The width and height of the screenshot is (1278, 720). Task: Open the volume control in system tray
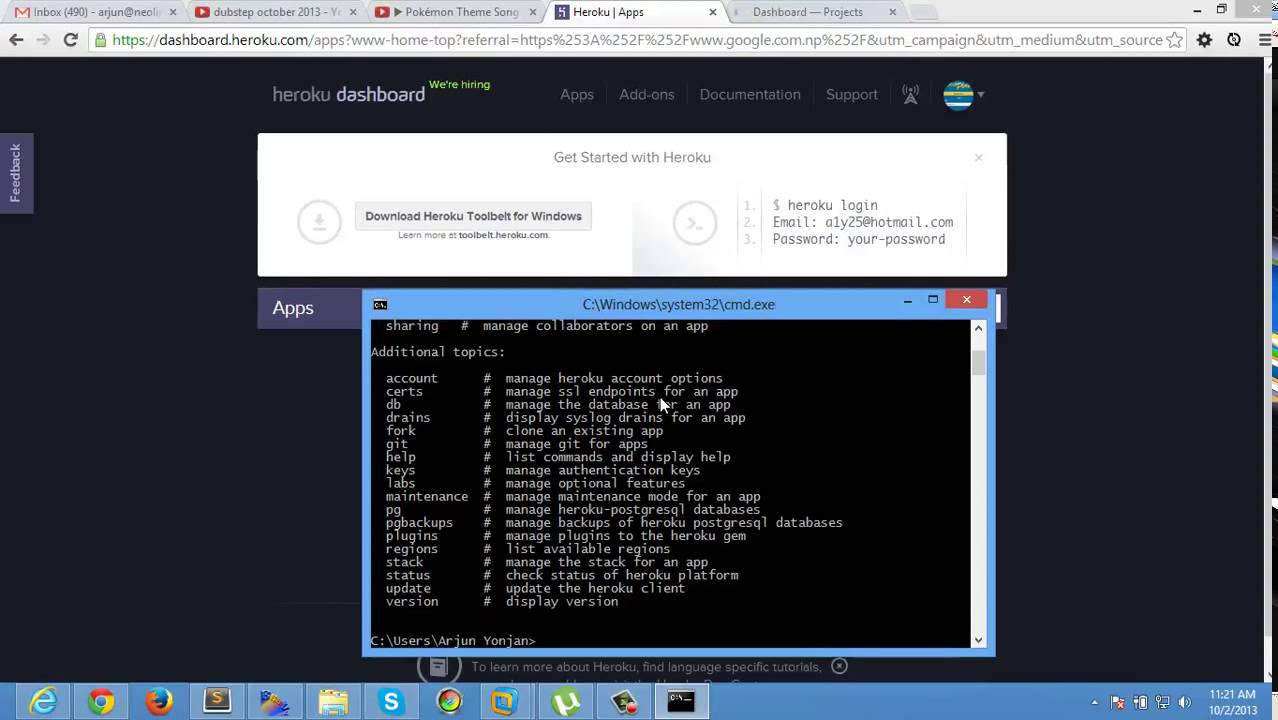click(1184, 702)
